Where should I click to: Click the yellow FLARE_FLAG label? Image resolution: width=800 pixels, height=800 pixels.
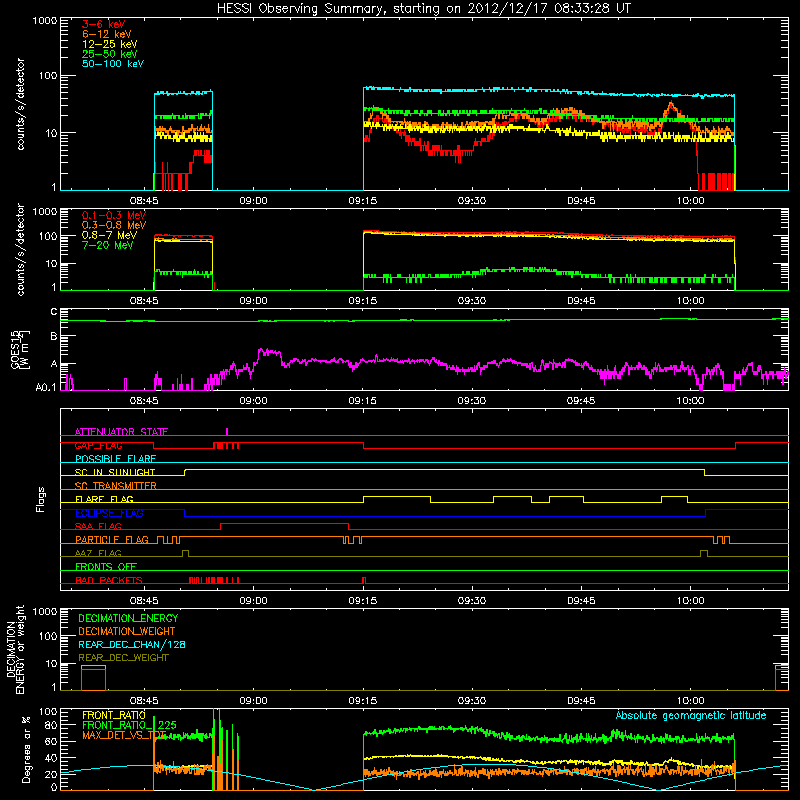coord(104,499)
